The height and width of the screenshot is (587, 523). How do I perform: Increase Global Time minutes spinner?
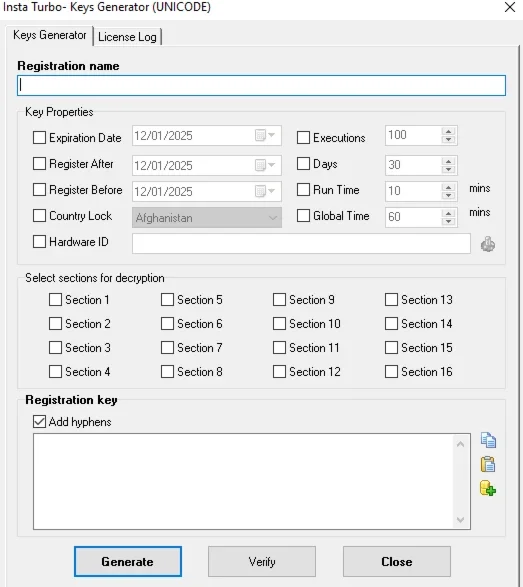pyautogui.click(x=448, y=213)
